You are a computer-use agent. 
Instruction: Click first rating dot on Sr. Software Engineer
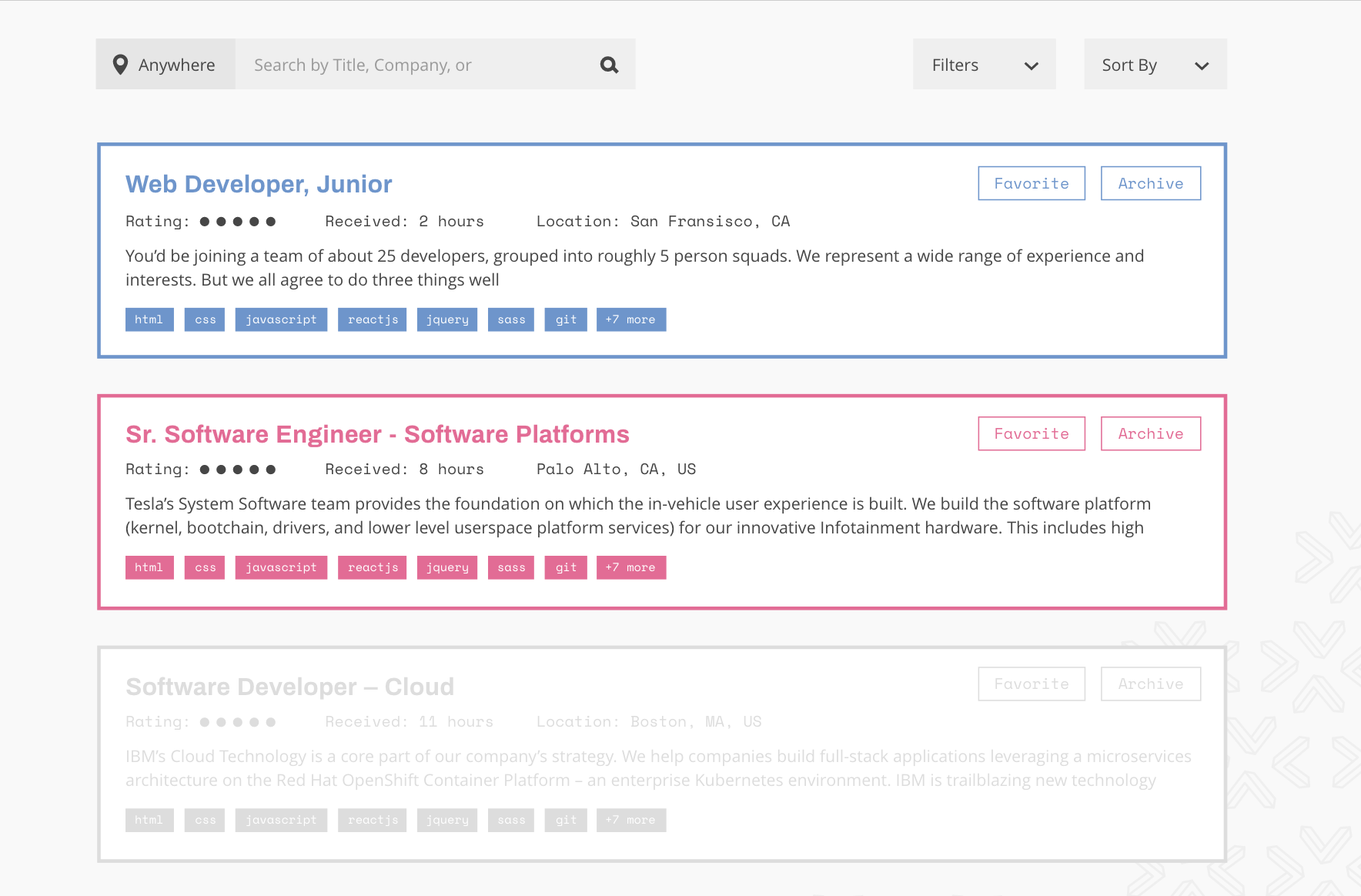[x=205, y=470]
